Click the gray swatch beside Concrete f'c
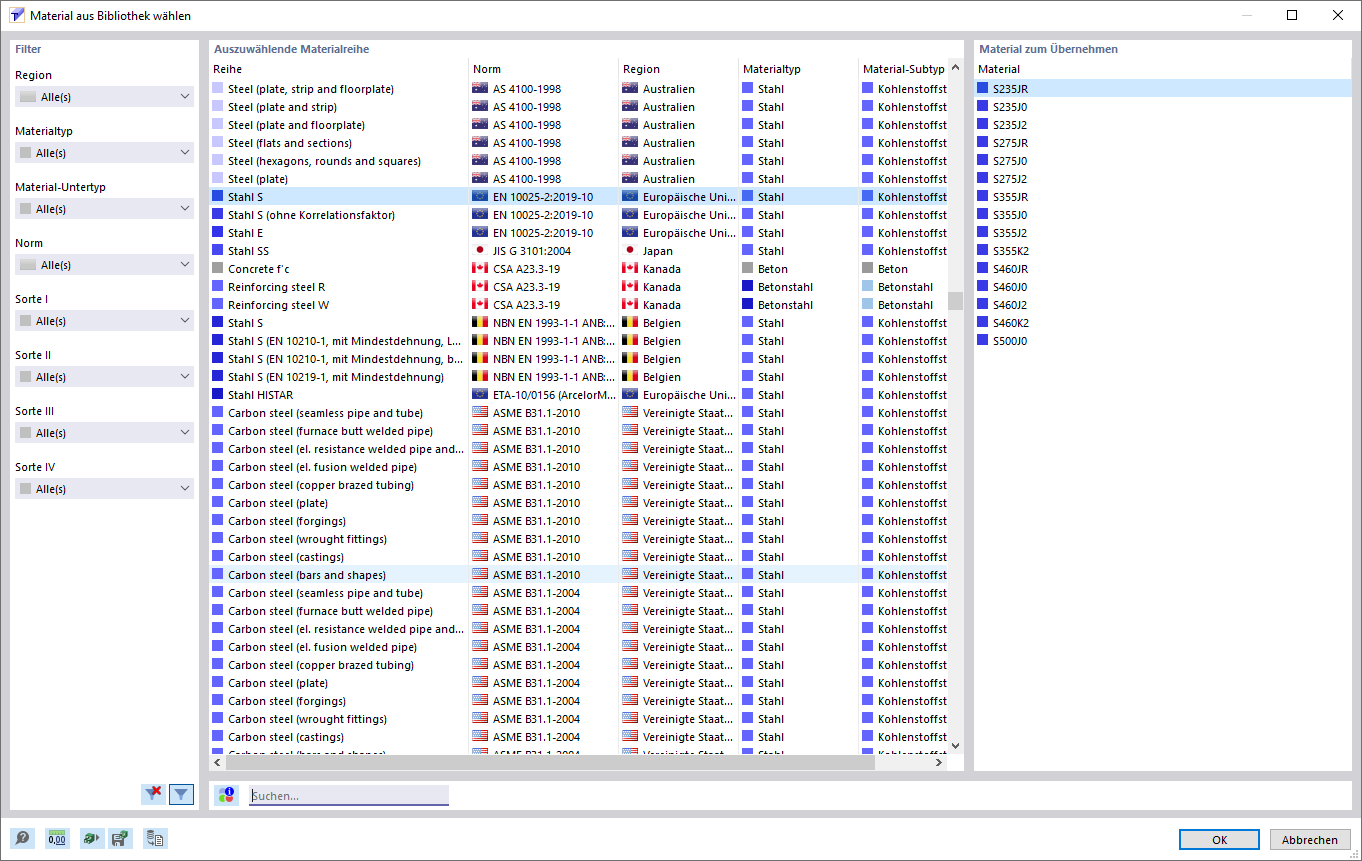The height and width of the screenshot is (861, 1362). pos(218,269)
